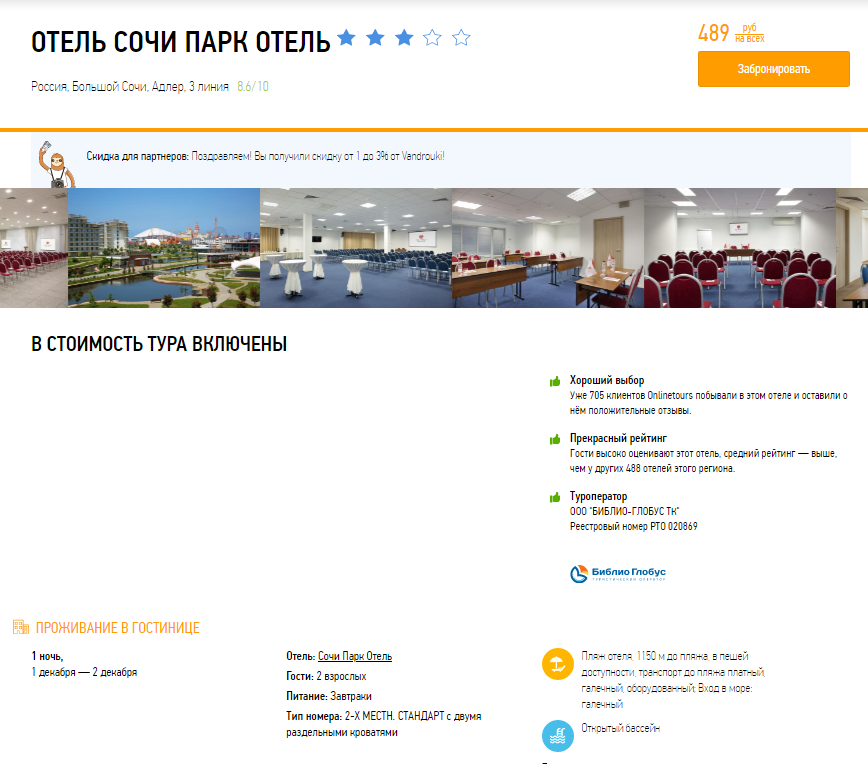This screenshot has height=764, width=868.
Task: Click the ООО "БИБЛИО-ГЛОБУС ТК" text
Action: (x=624, y=511)
